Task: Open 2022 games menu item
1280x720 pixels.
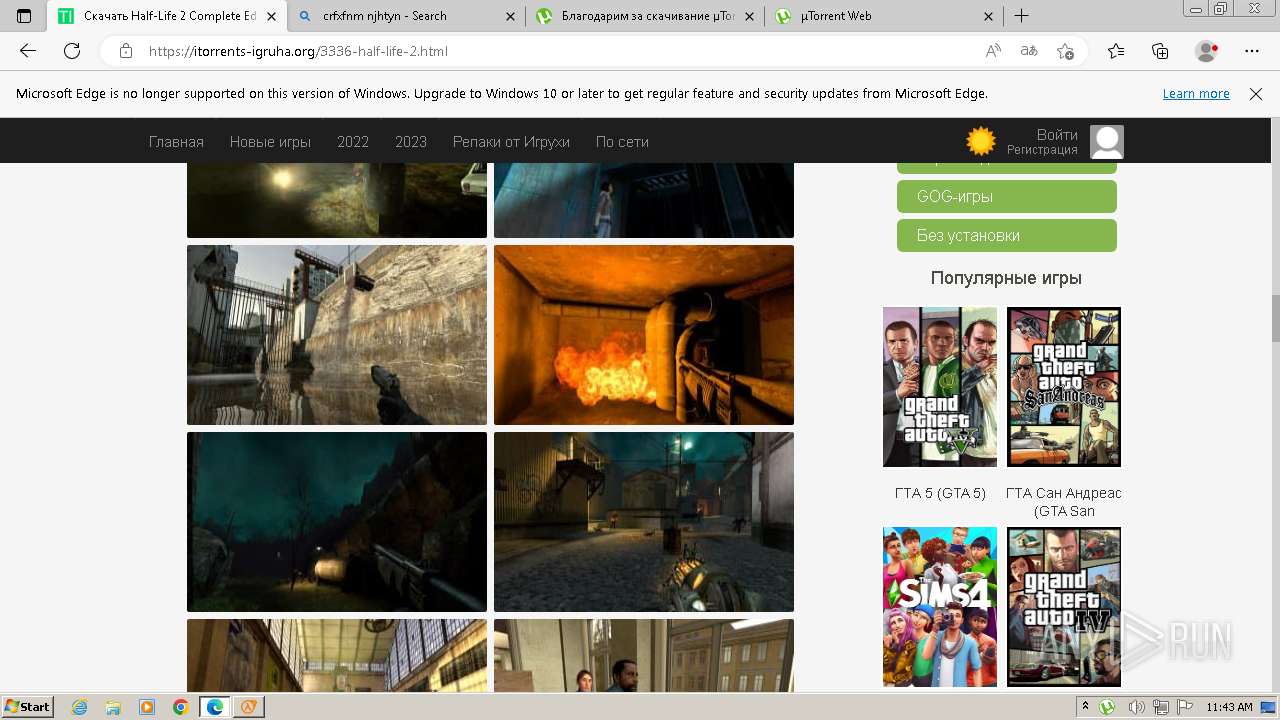Action: point(353,142)
